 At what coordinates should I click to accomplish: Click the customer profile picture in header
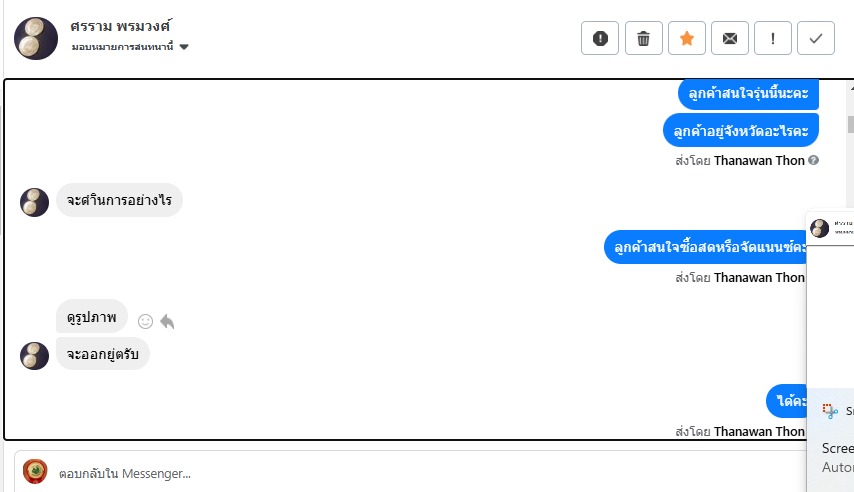(36, 38)
